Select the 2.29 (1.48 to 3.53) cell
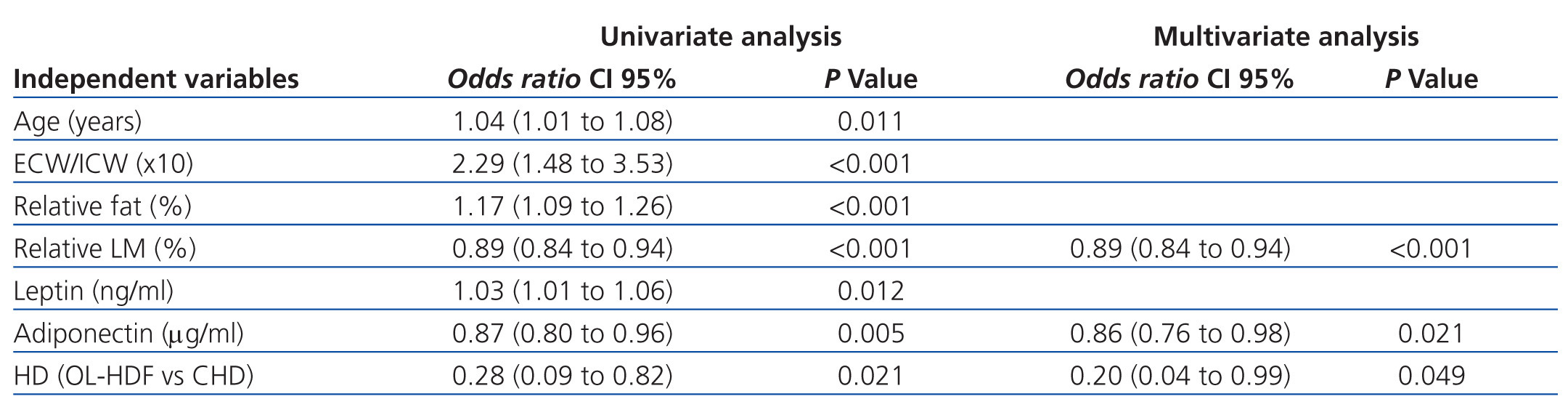Screen dimensions: 1568x415 pyautogui.click(x=562, y=164)
